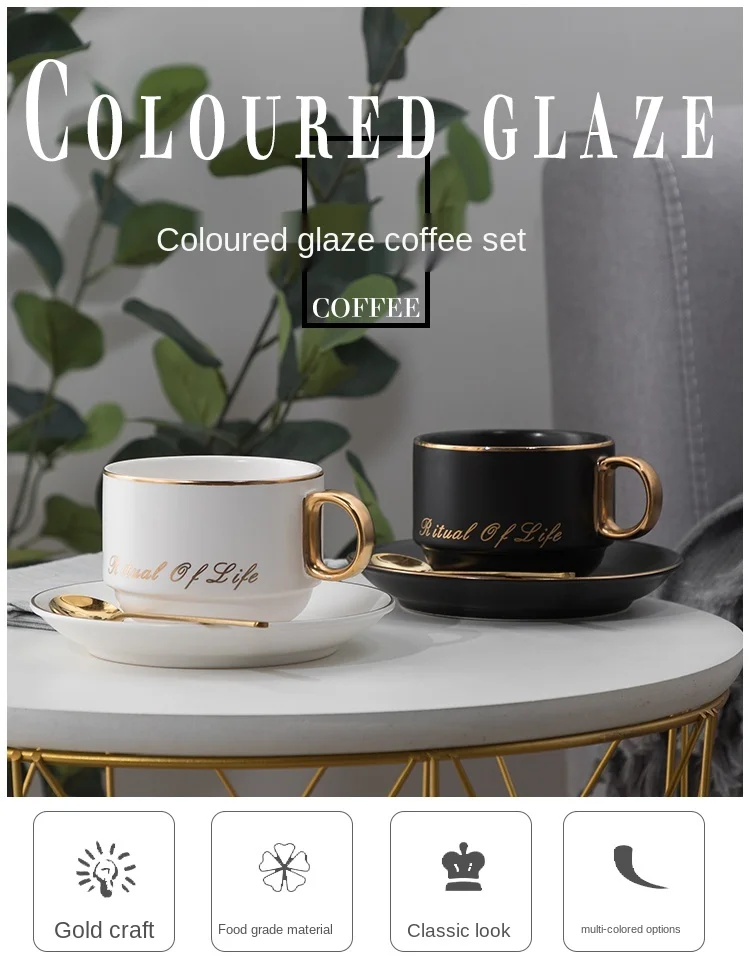Click the Classic look crown icon

463,866
